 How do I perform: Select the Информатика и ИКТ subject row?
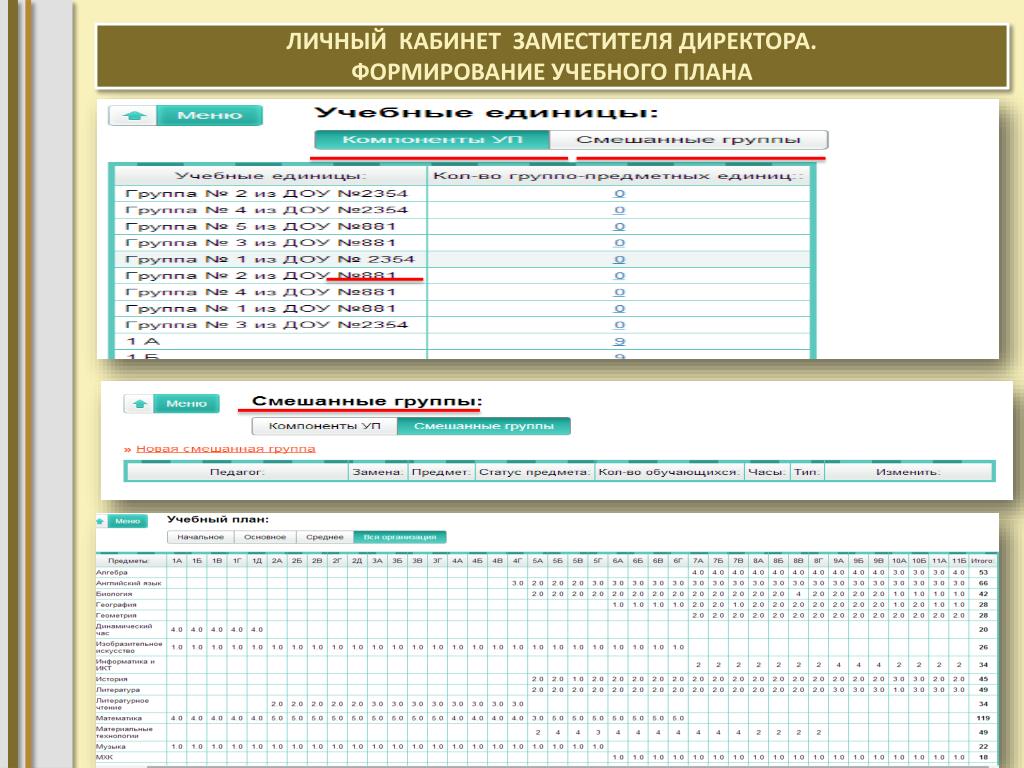(547, 665)
